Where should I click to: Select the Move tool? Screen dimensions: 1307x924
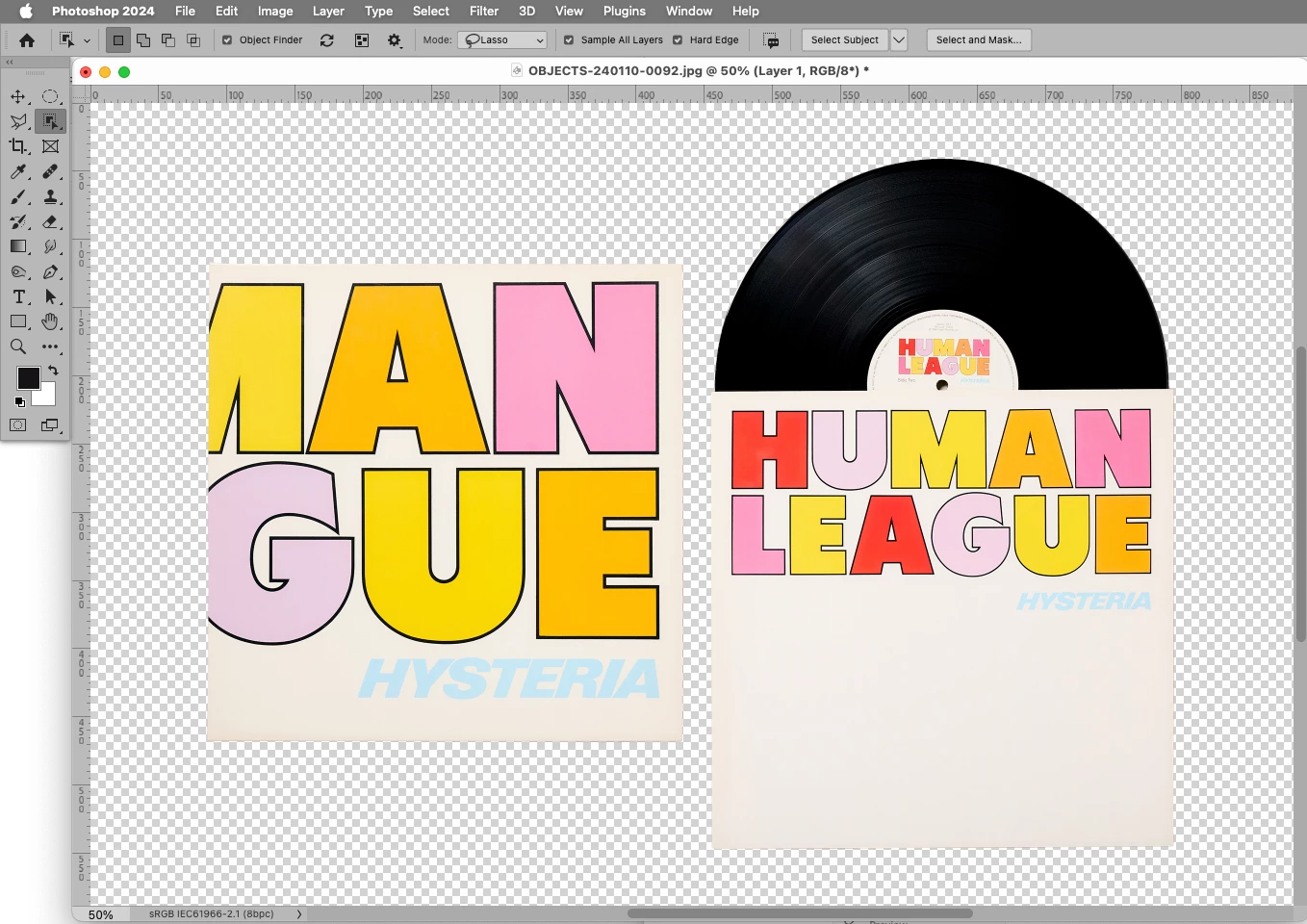(18, 96)
